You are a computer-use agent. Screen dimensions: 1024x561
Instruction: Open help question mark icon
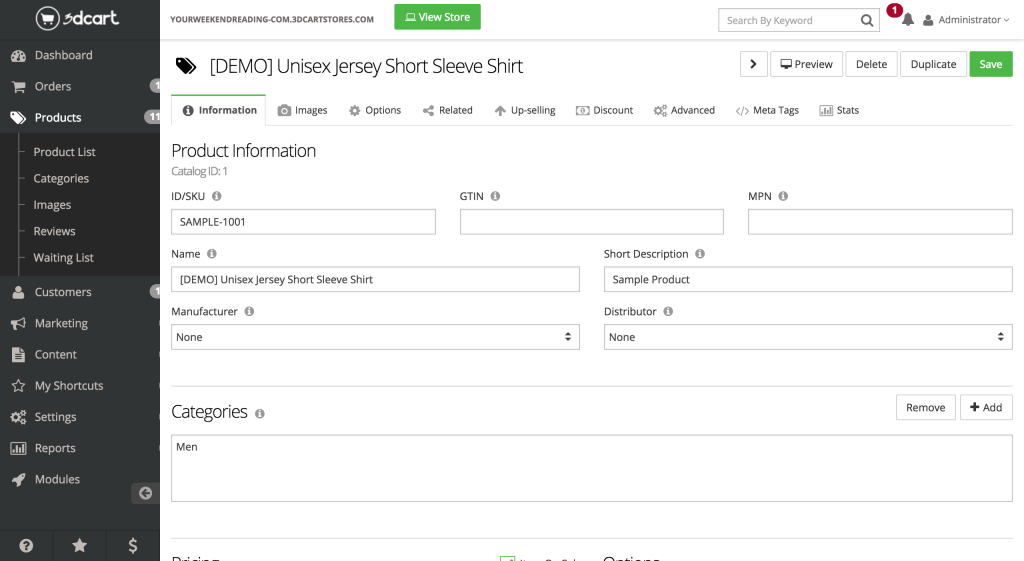[26, 545]
